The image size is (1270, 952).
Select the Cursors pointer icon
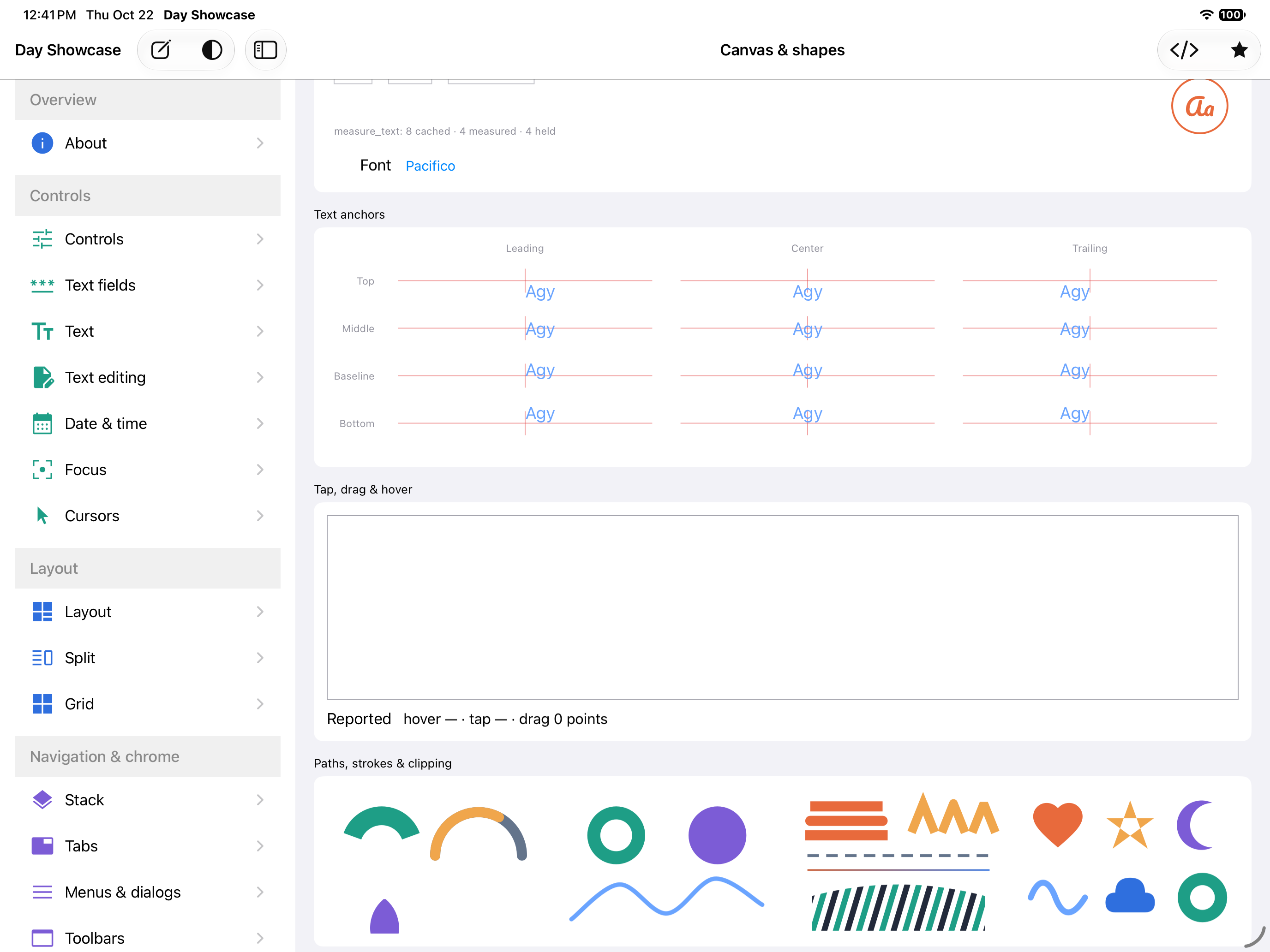coord(42,515)
